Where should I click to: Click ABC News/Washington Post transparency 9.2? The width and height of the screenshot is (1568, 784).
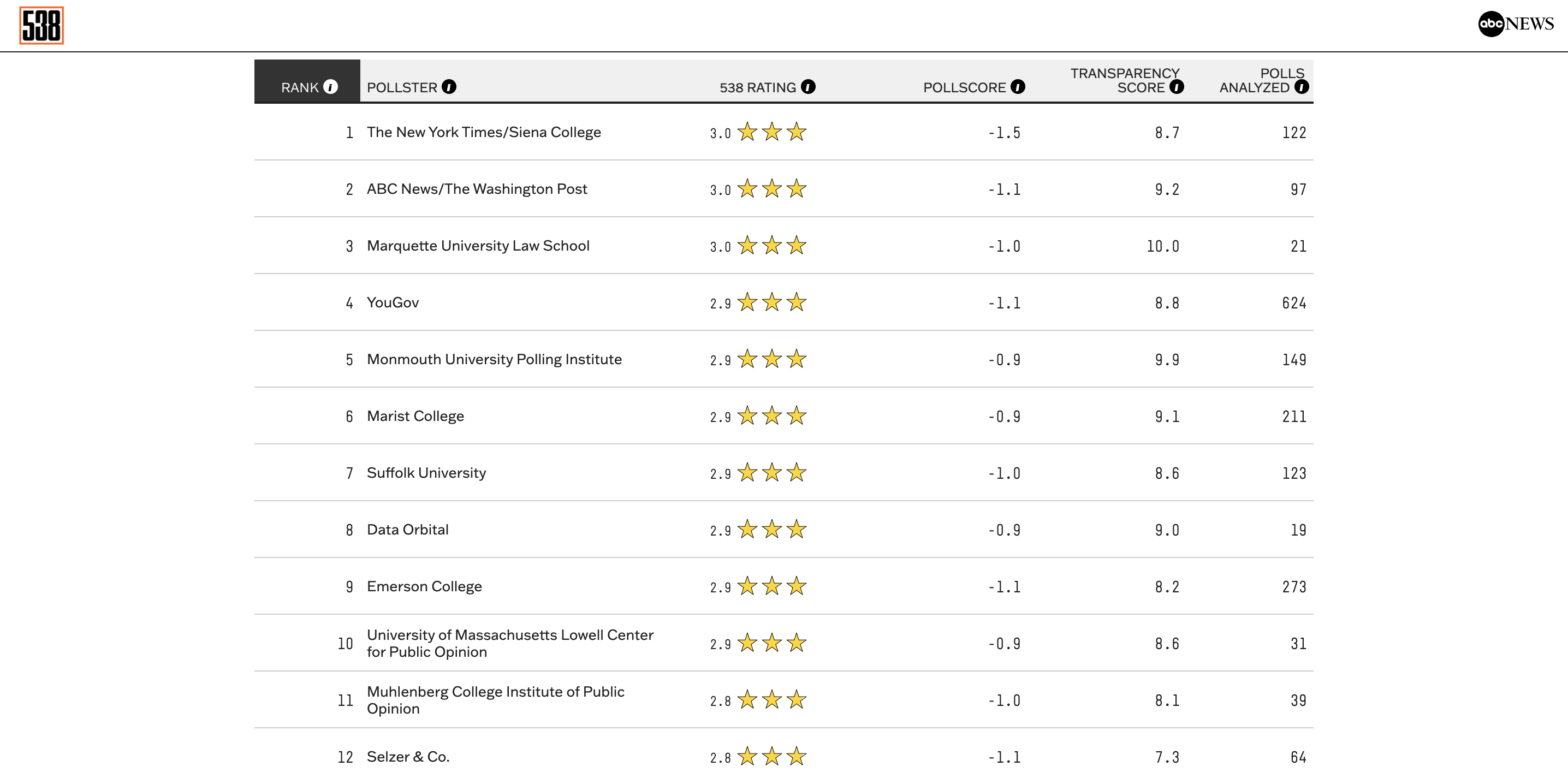tap(1167, 189)
